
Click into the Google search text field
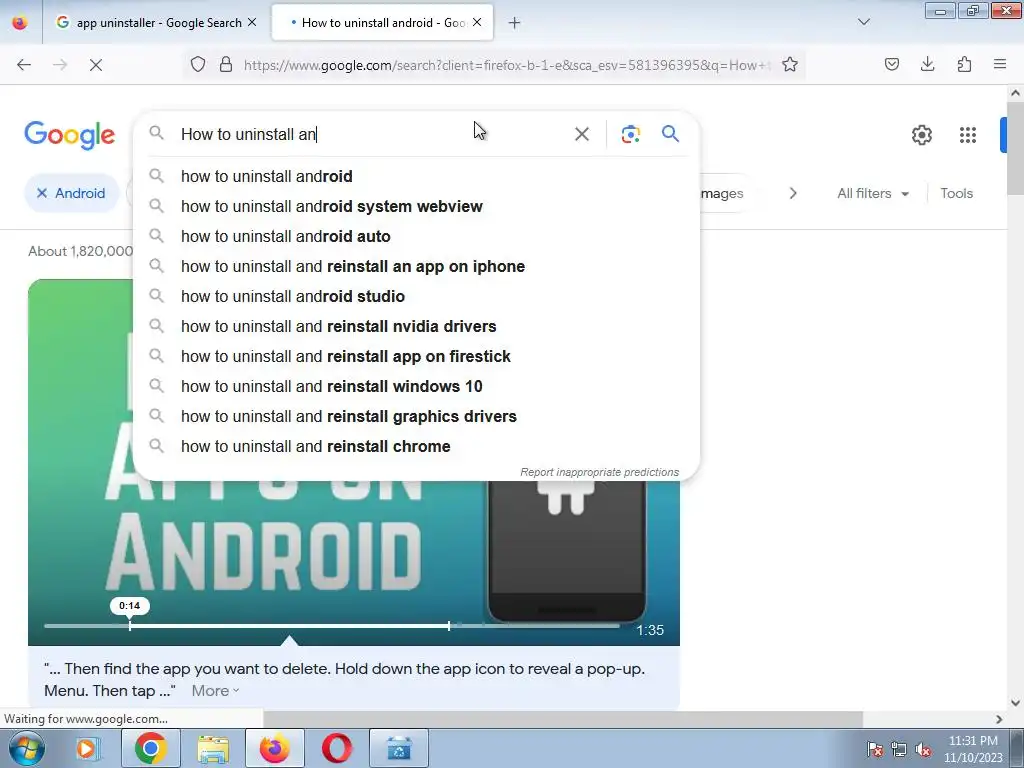(372, 135)
